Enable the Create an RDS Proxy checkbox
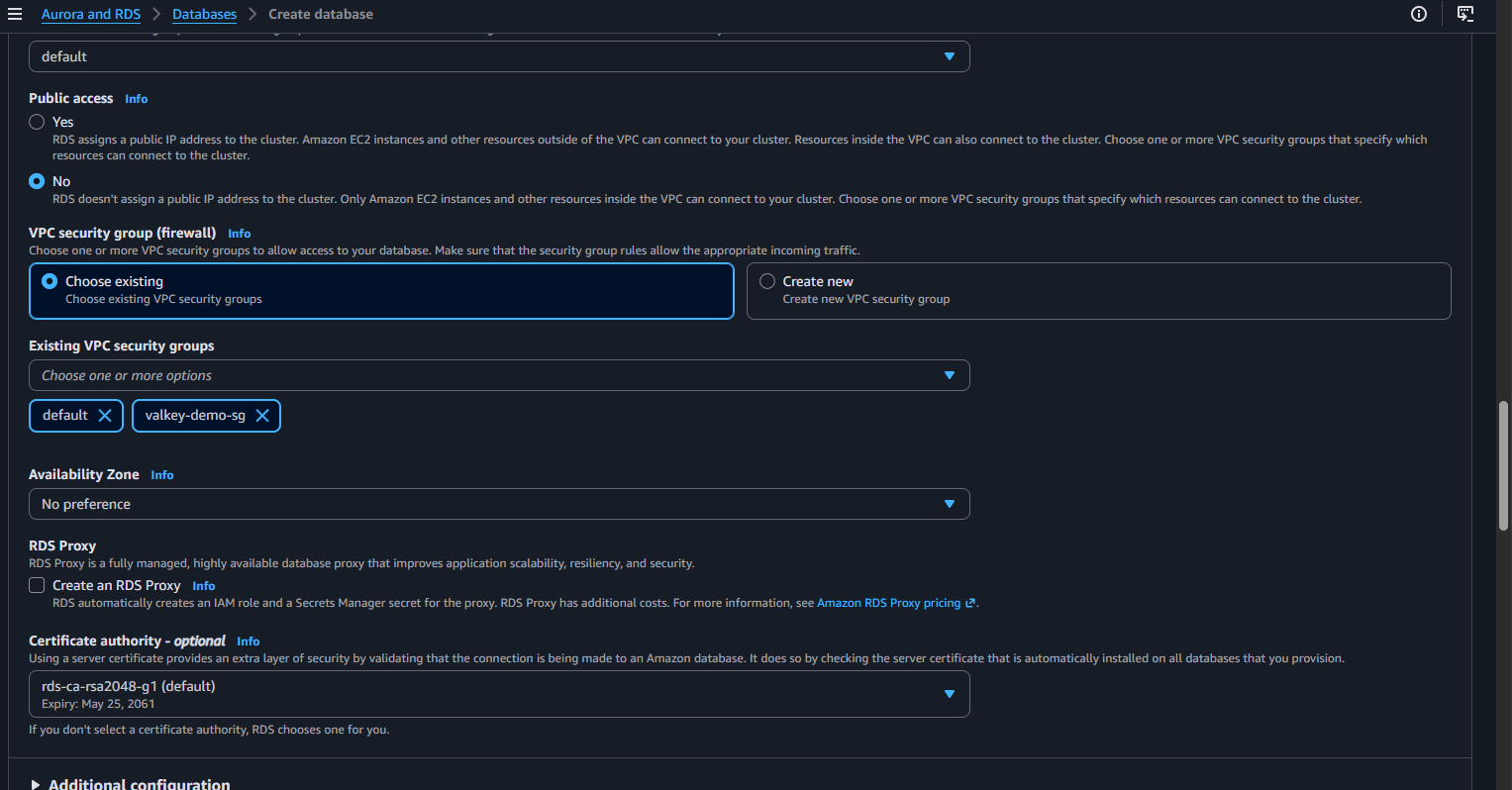The width and height of the screenshot is (1512, 790). click(x=38, y=585)
